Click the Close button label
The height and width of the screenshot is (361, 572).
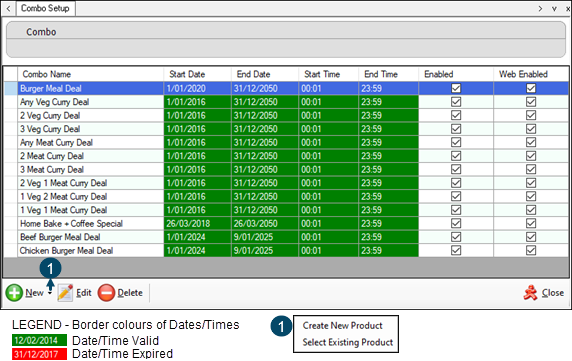point(553,293)
